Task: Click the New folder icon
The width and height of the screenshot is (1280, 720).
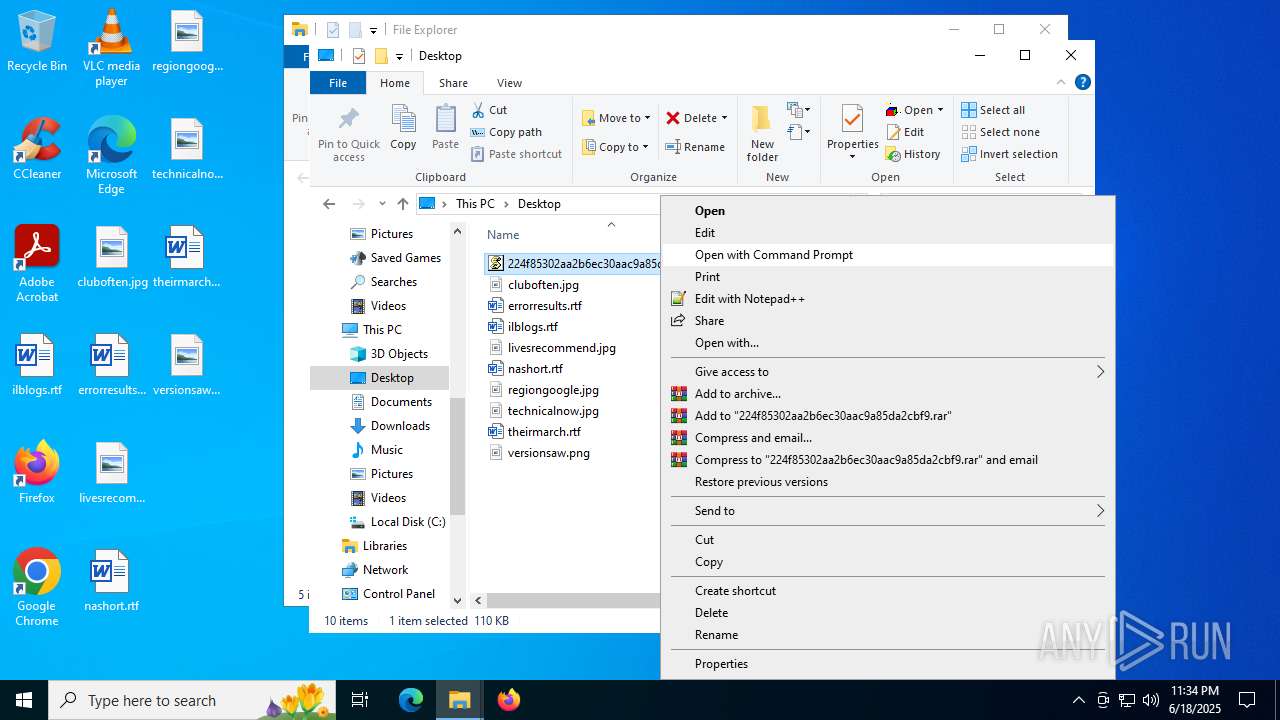Action: (762, 119)
